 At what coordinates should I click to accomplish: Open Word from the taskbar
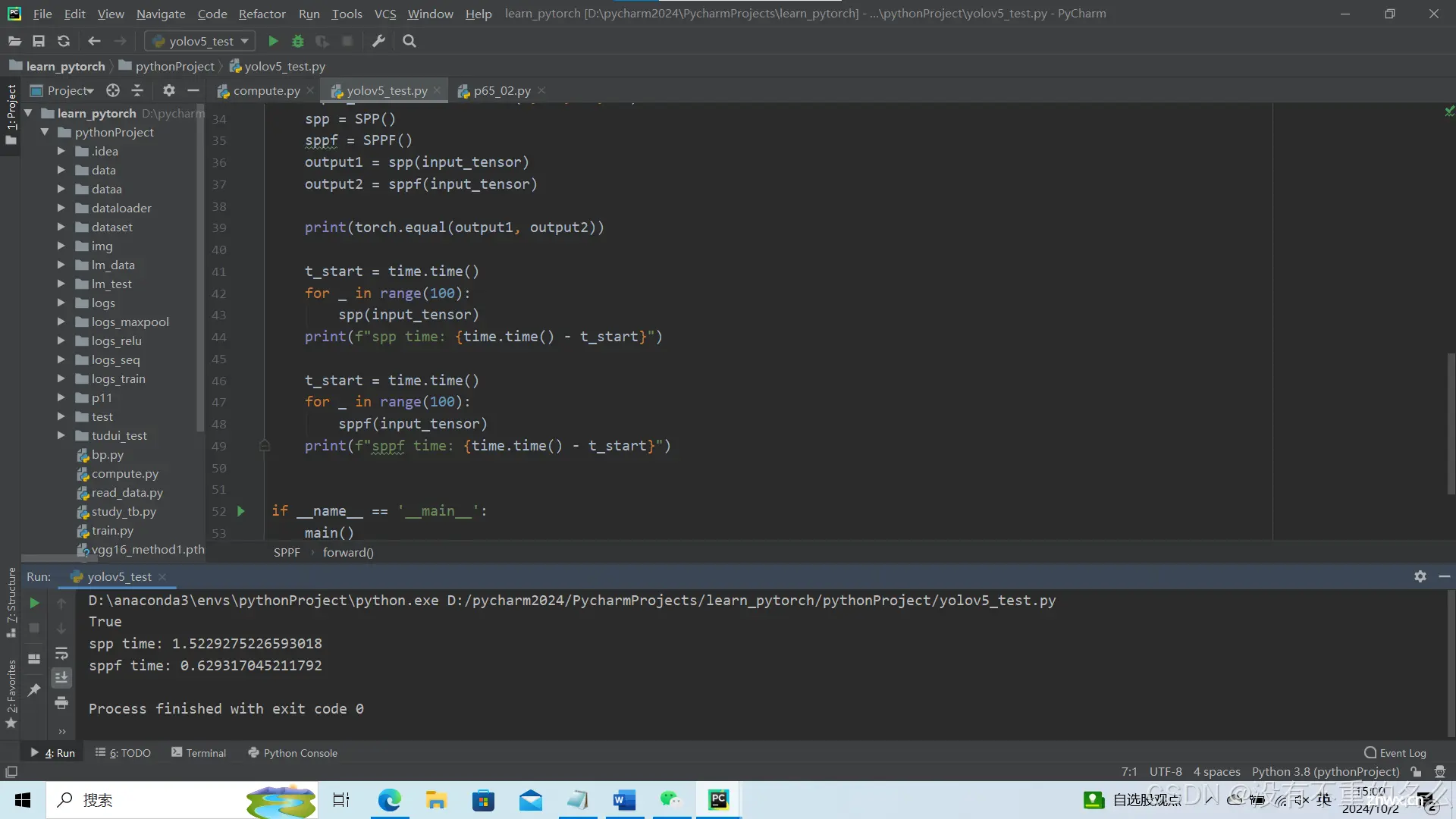[624, 800]
